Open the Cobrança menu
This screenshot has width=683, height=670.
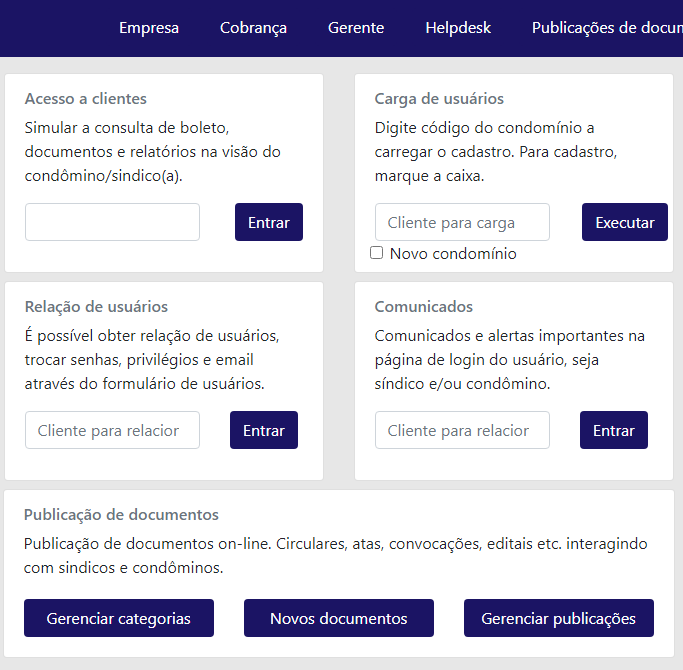(x=253, y=28)
